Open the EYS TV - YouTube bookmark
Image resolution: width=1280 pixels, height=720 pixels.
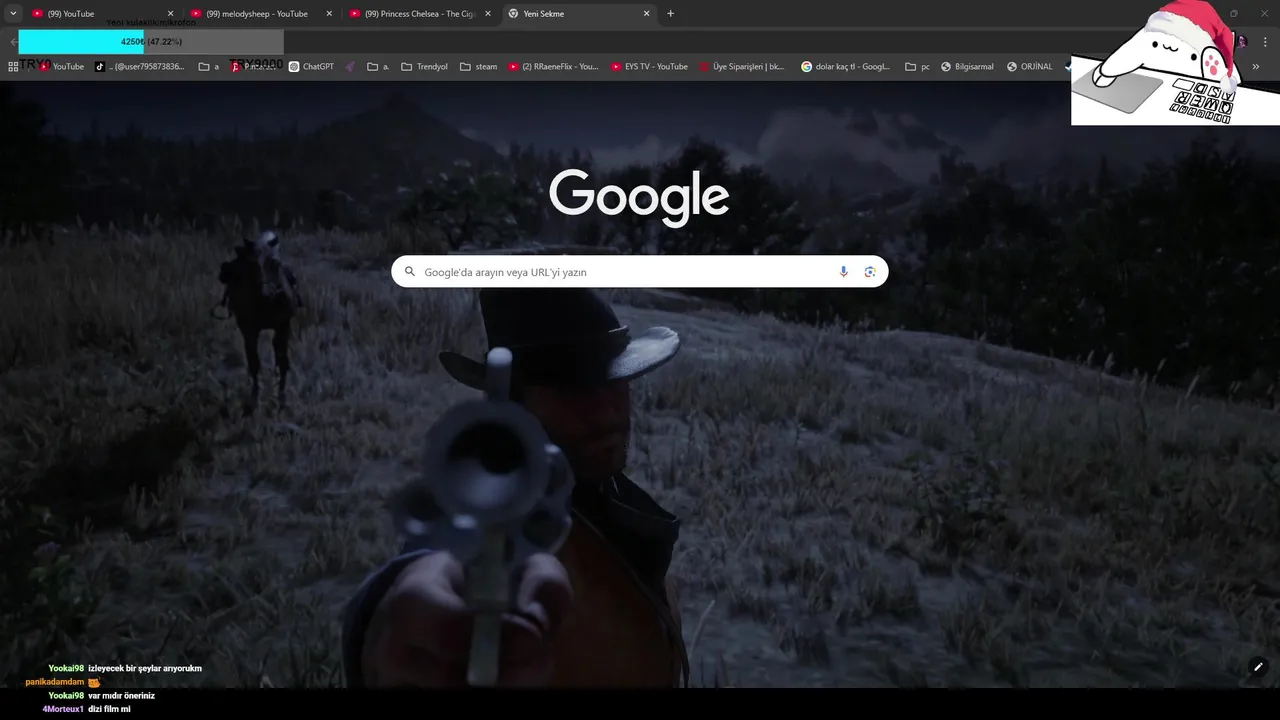tap(649, 67)
